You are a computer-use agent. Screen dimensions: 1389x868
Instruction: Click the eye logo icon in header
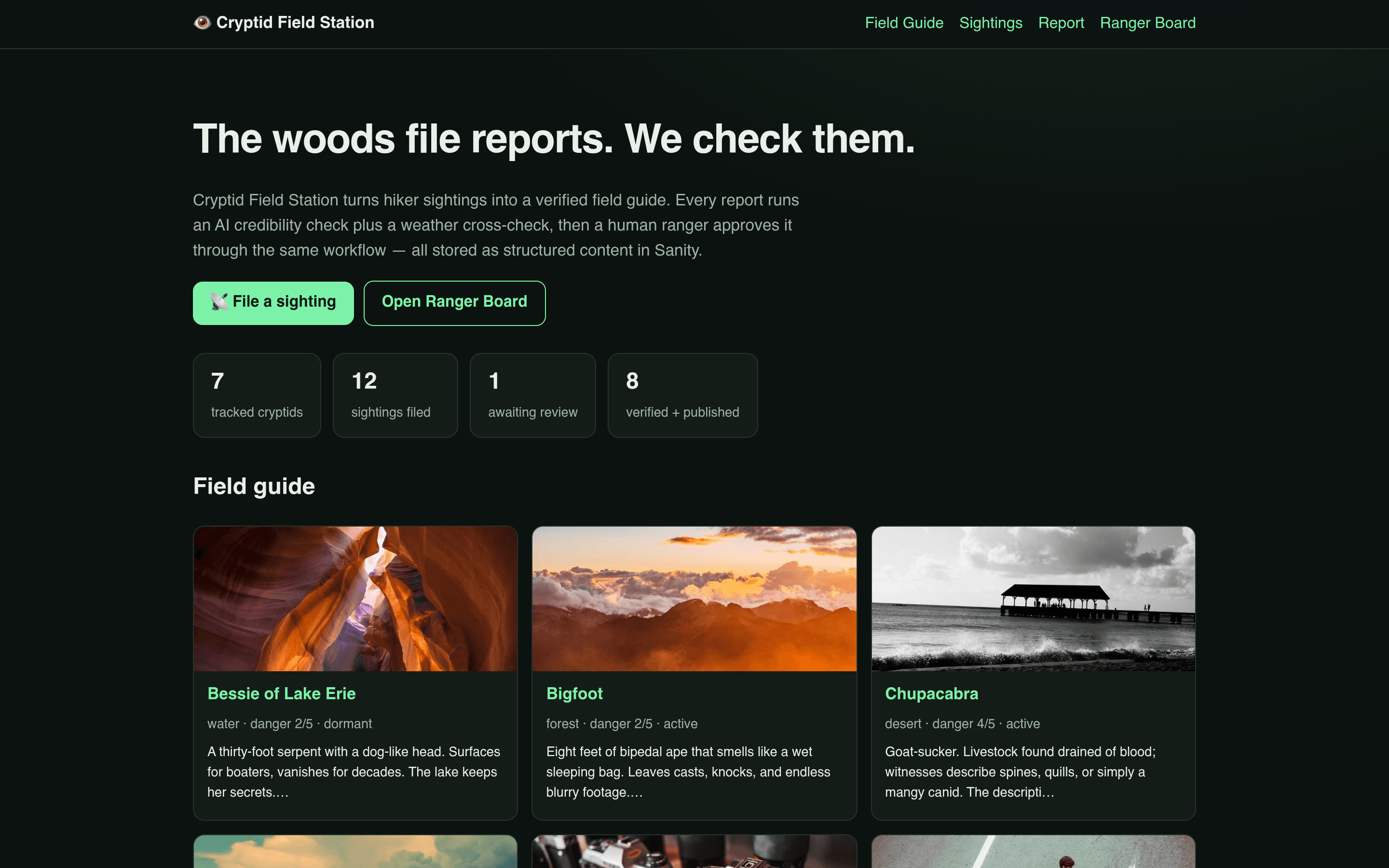202,22
